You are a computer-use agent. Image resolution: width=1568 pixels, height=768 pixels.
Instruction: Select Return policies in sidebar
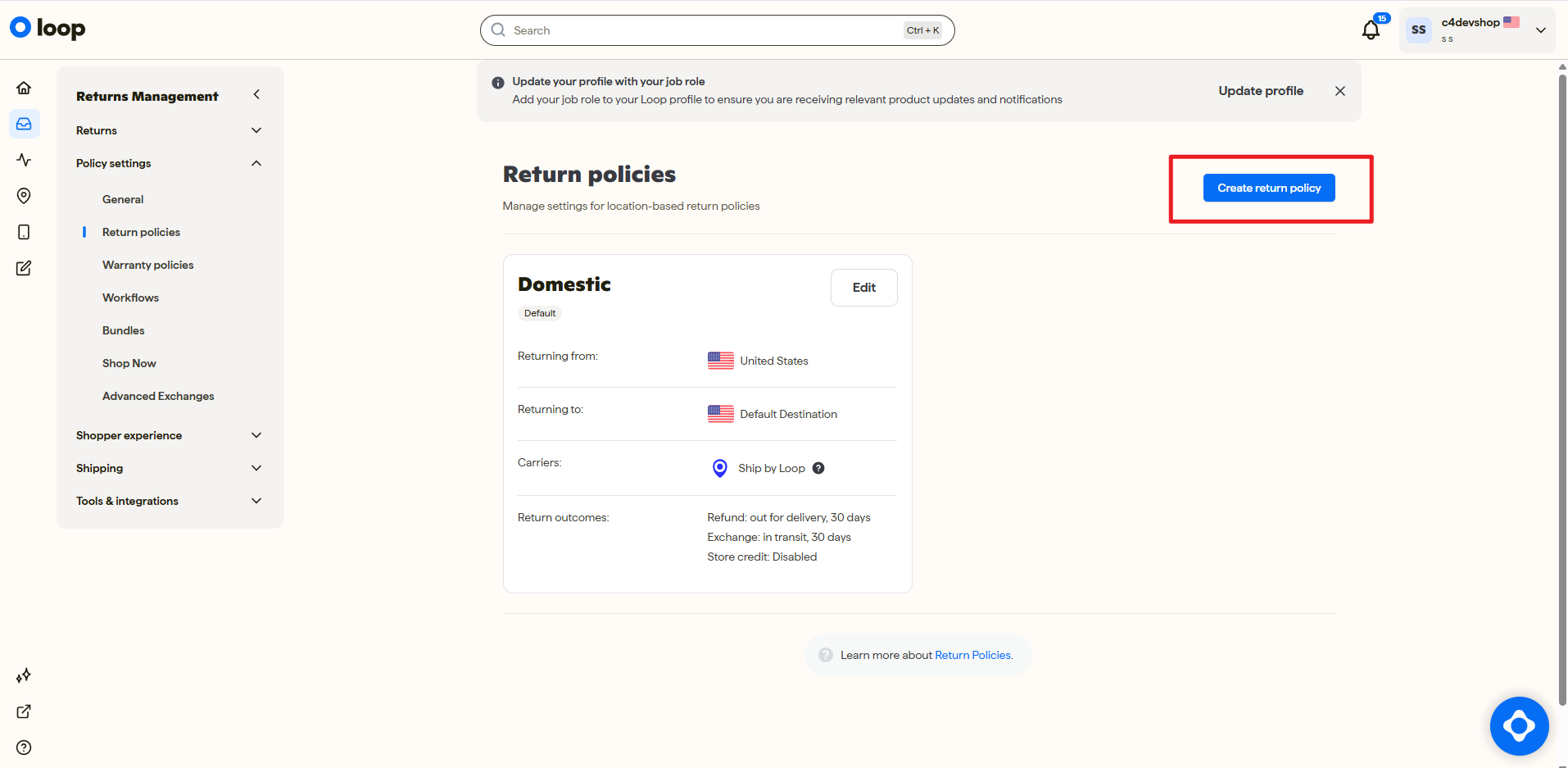[x=141, y=232]
